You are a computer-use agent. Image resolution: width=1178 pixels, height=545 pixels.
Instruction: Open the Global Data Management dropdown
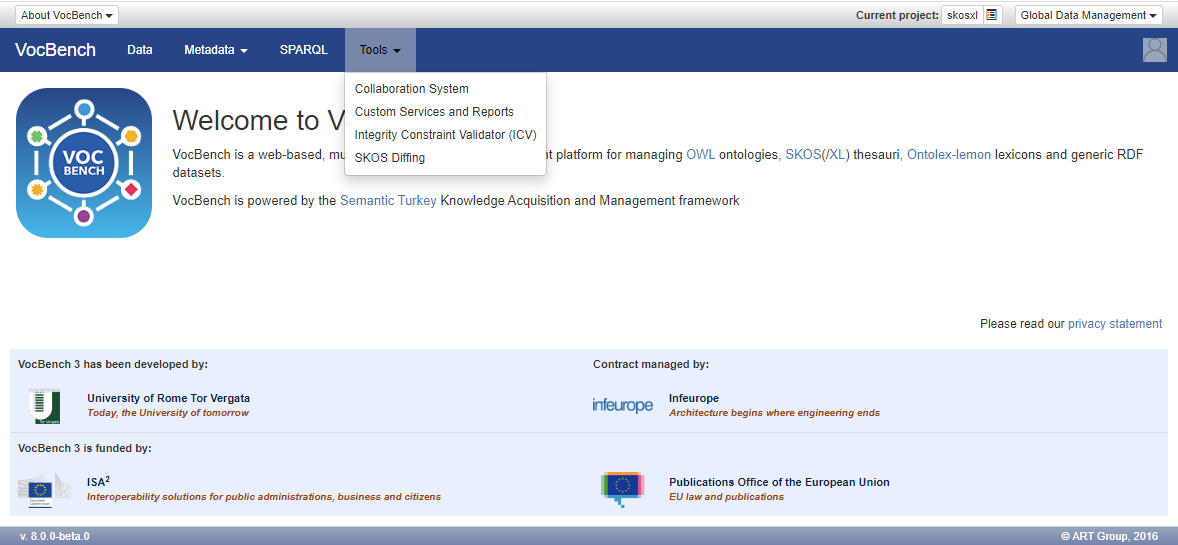1089,15
